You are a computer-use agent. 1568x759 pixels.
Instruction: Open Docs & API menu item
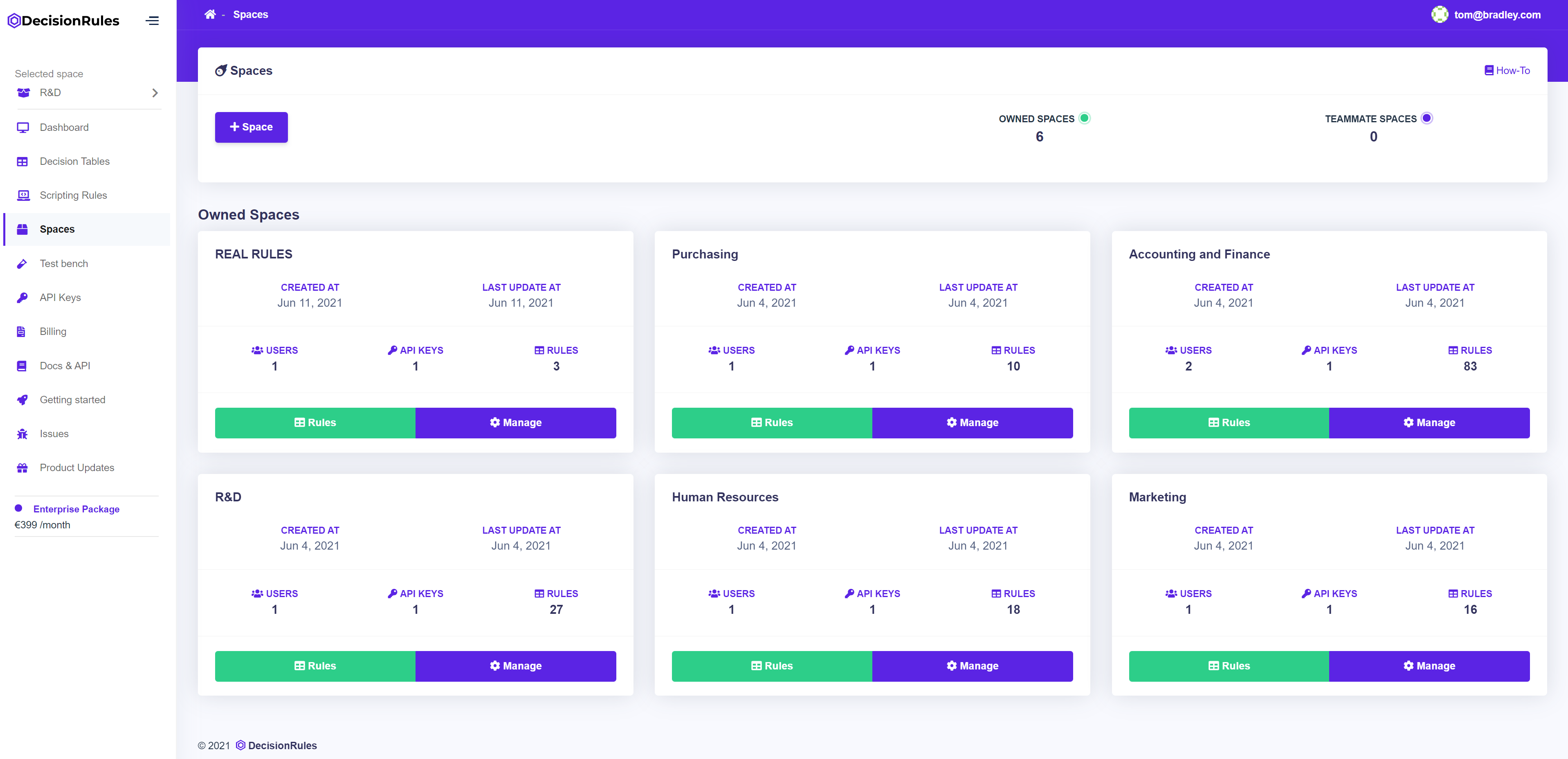click(x=65, y=366)
